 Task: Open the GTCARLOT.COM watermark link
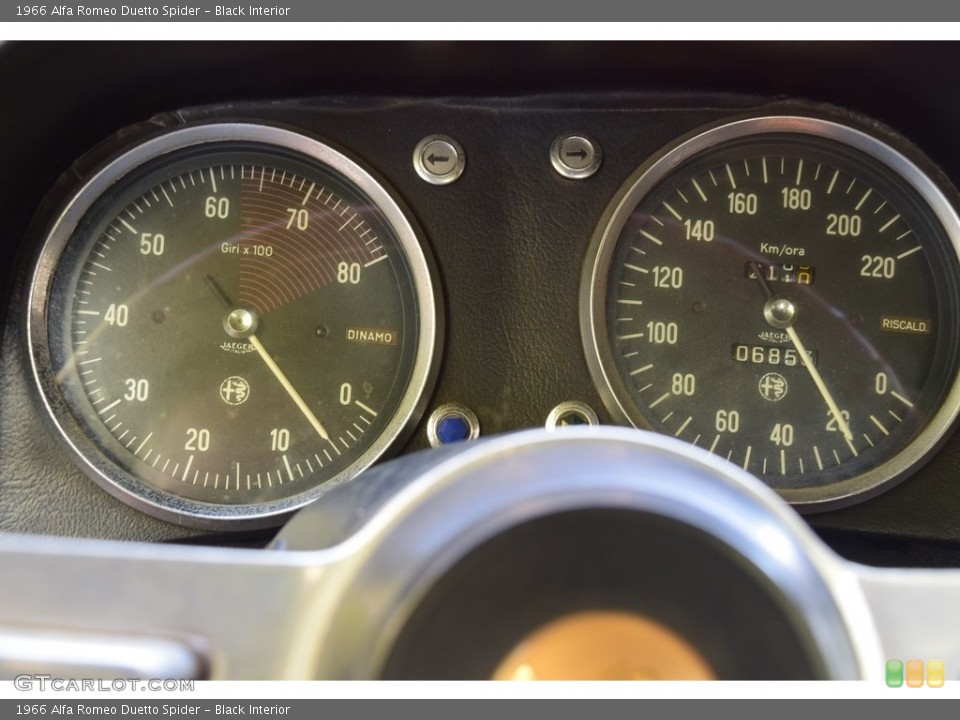104,683
